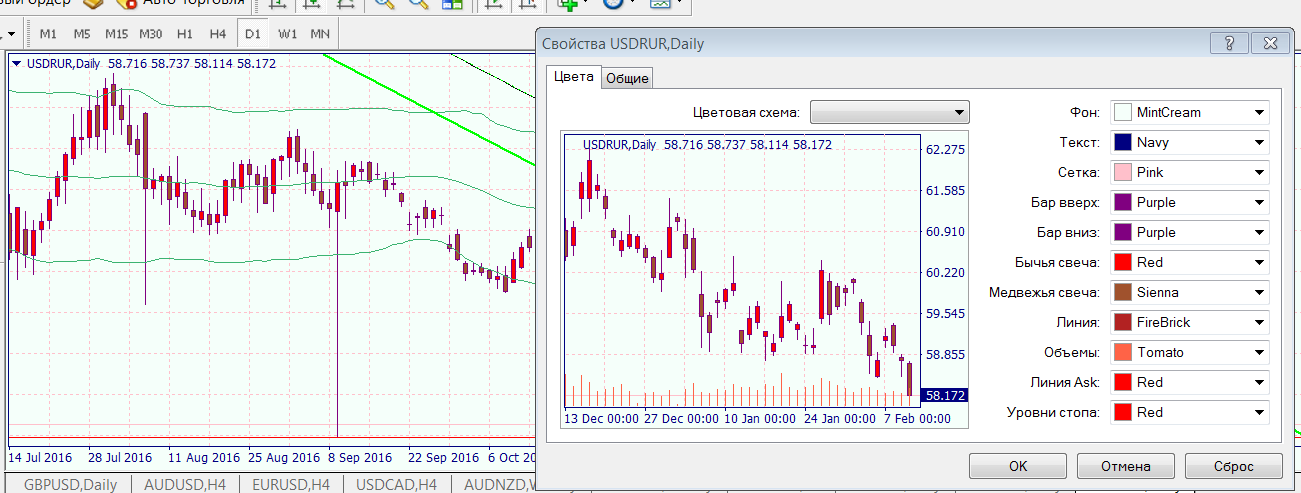Switch chart timeframe to H1
1301x493 pixels.
pos(185,34)
